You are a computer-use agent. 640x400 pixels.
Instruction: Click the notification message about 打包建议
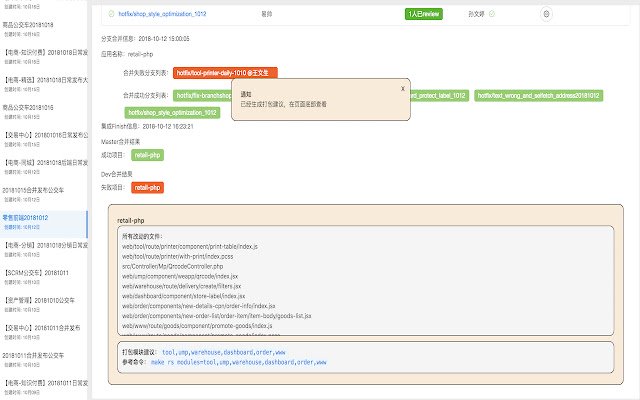click(x=284, y=104)
